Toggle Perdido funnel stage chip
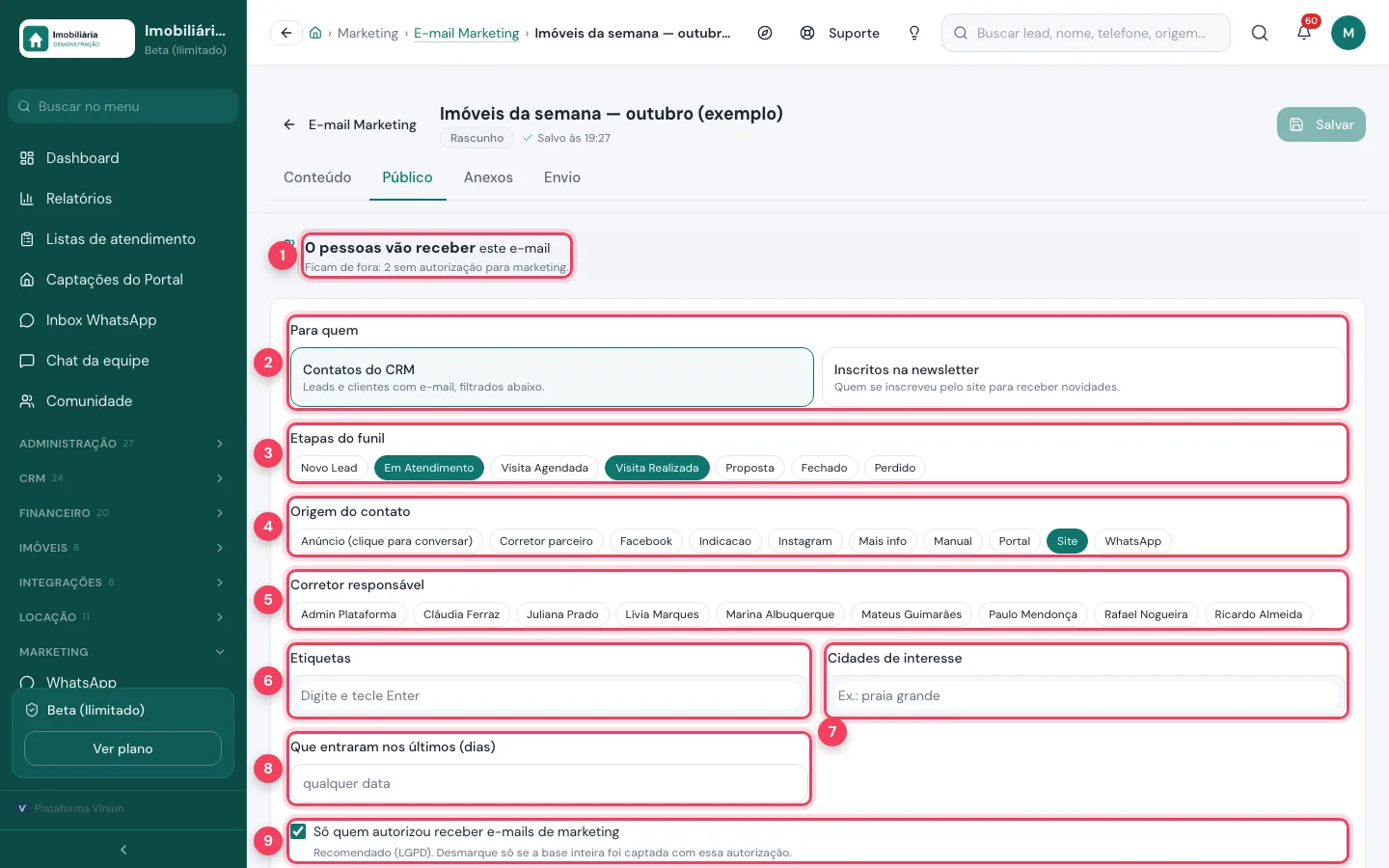This screenshot has height=868, width=1389. pyautogui.click(x=895, y=468)
